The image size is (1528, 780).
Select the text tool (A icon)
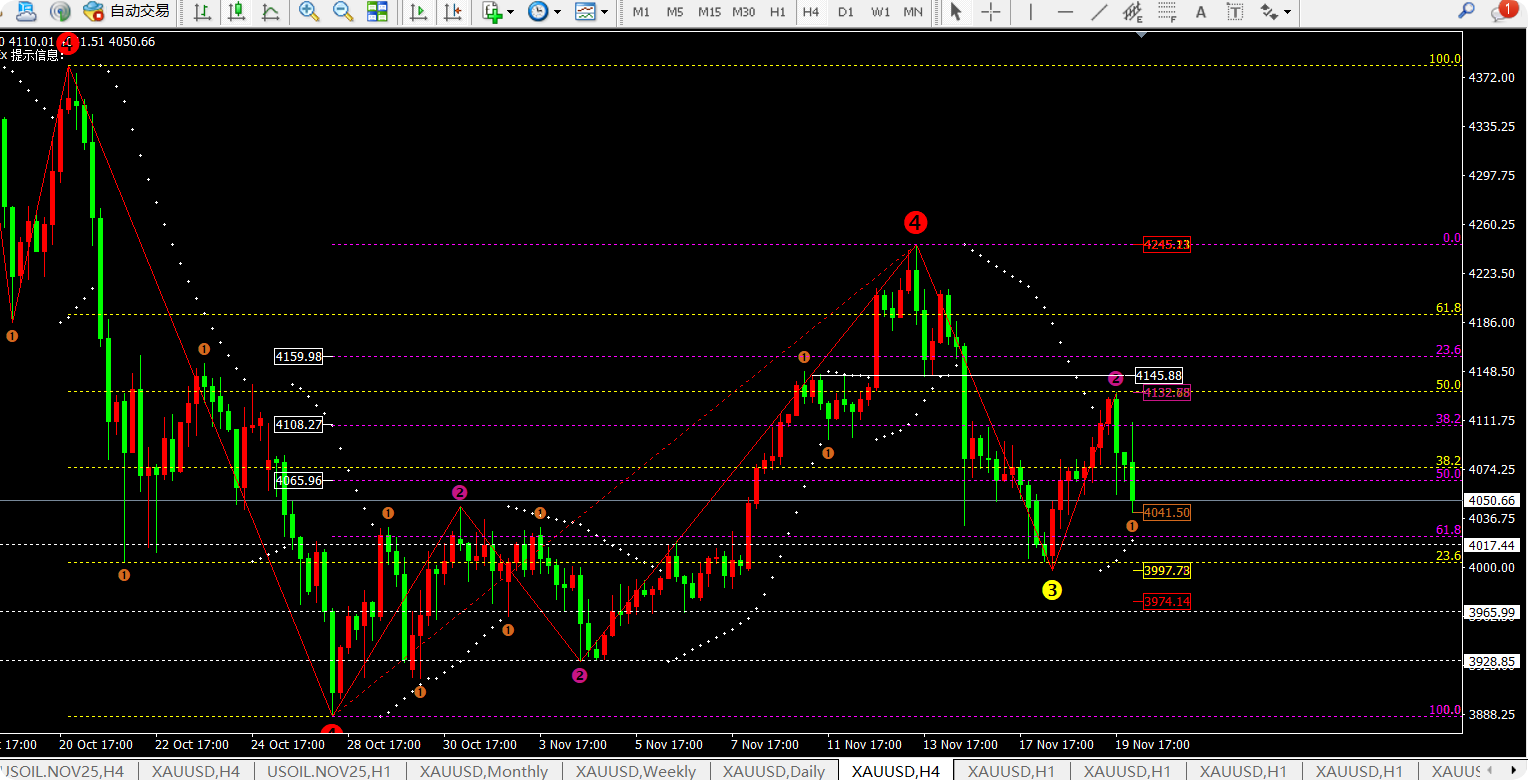tap(1201, 12)
